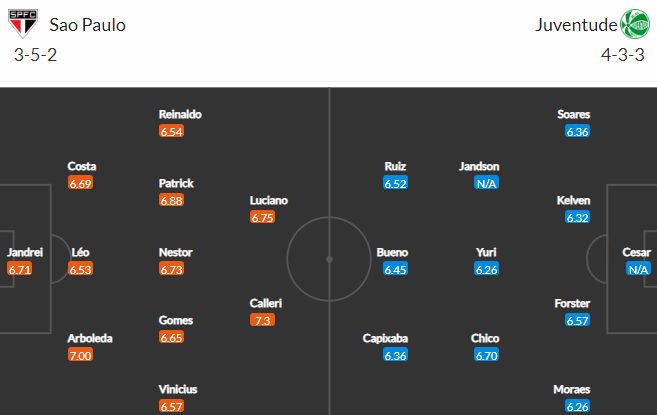Open the Juventude team name link

576,25
